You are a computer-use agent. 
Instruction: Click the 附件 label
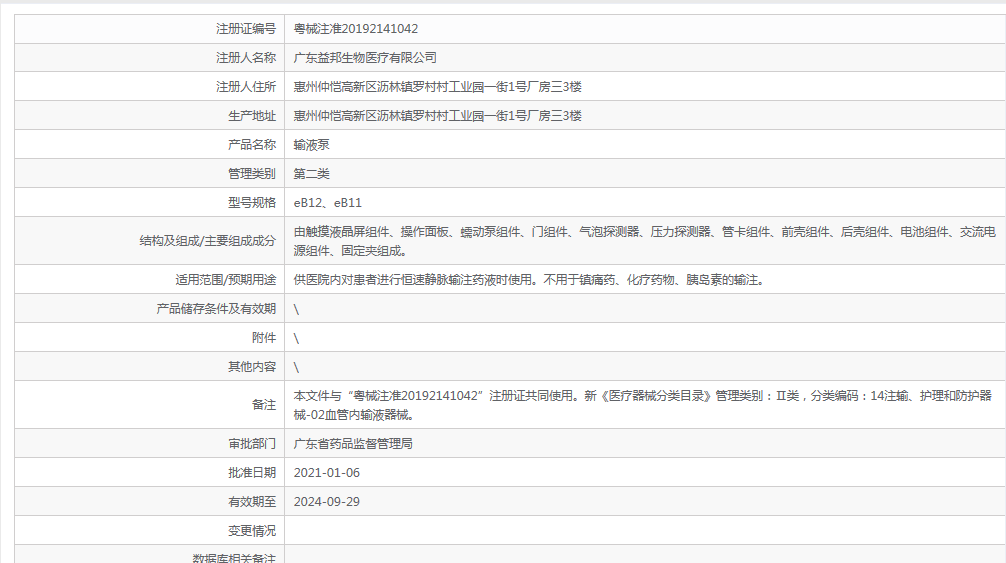[264, 337]
